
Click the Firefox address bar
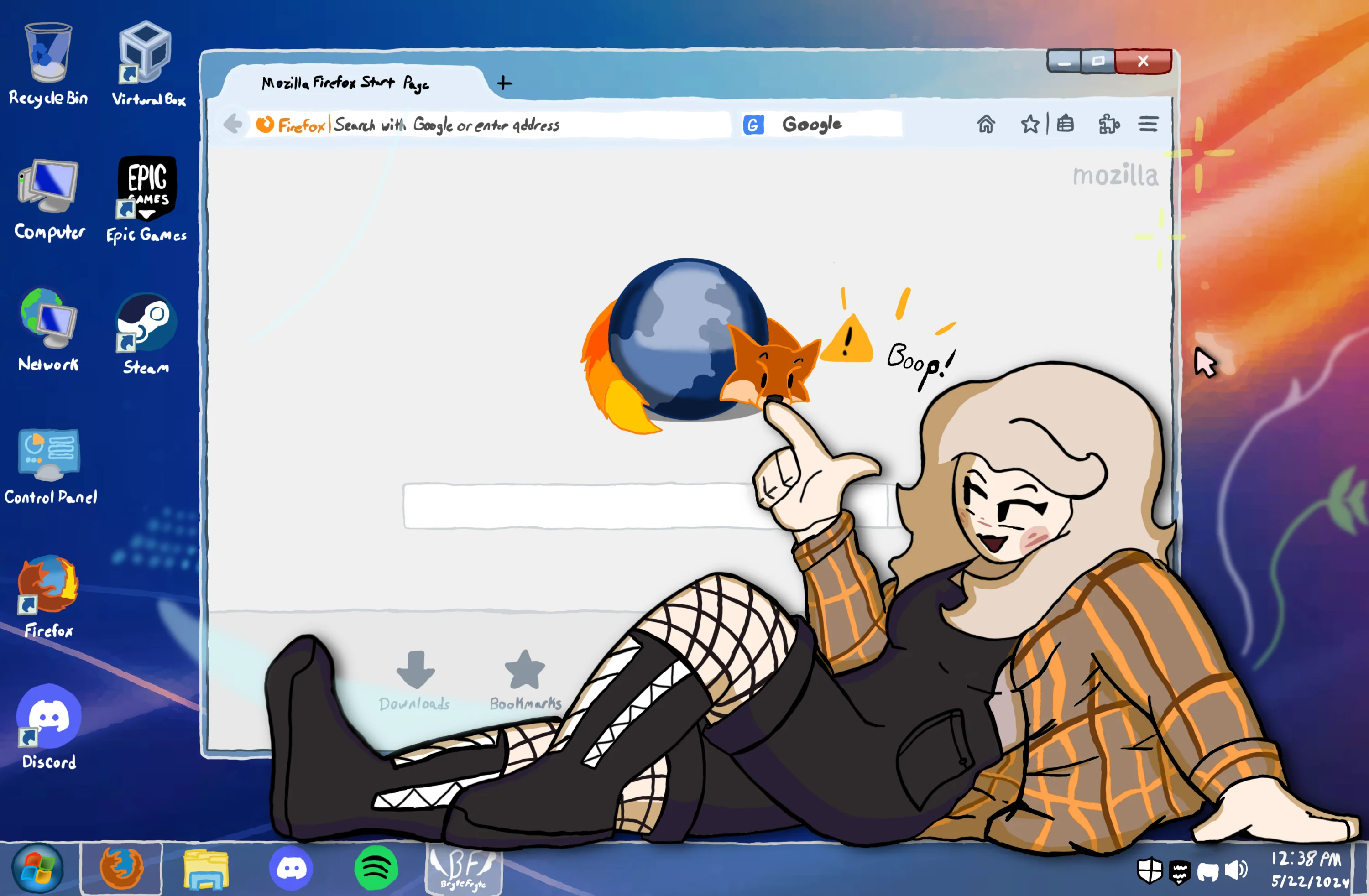click(x=489, y=125)
